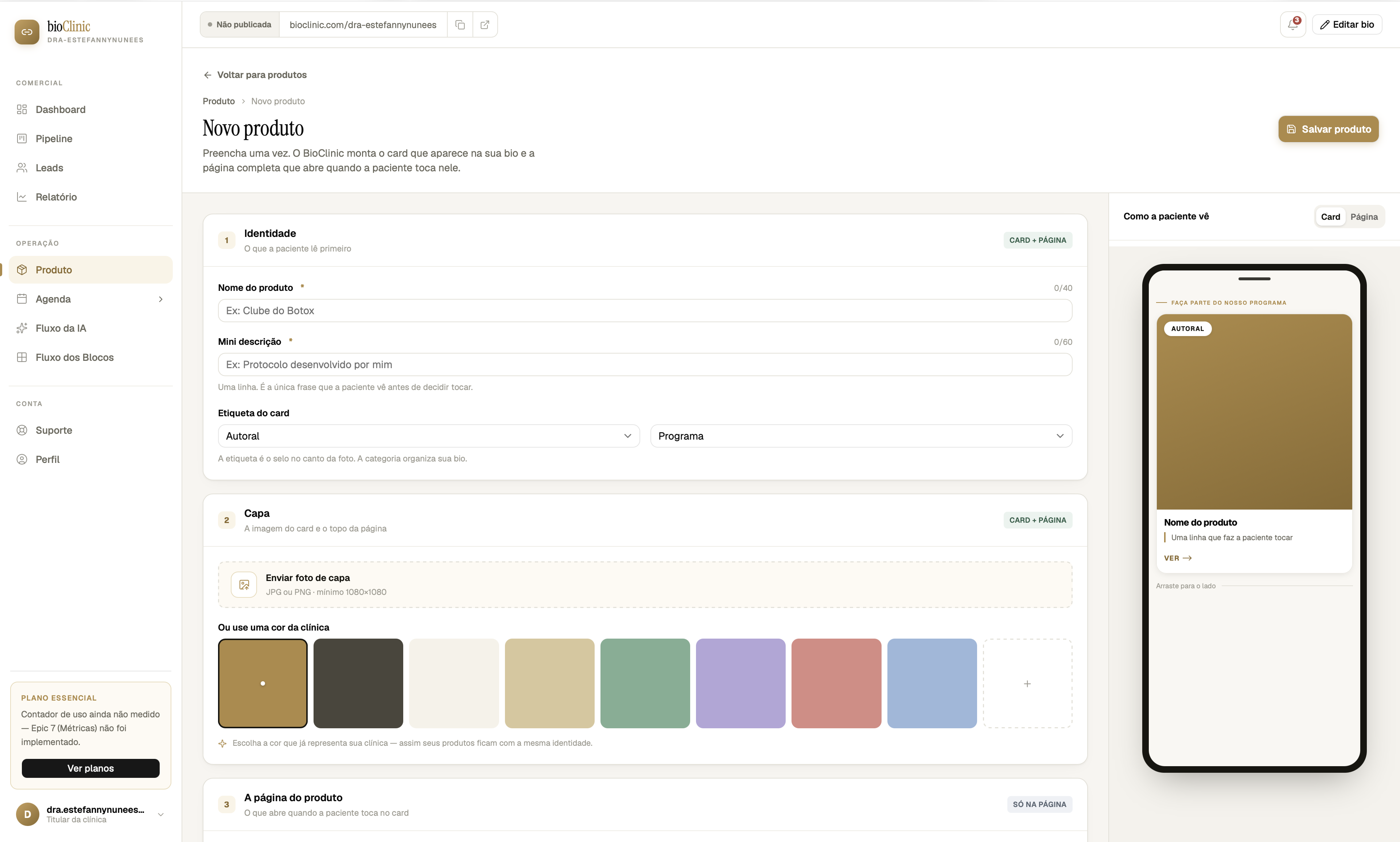Image resolution: width=1400 pixels, height=842 pixels.
Task: Add a custom clinic color
Action: coord(1027,683)
